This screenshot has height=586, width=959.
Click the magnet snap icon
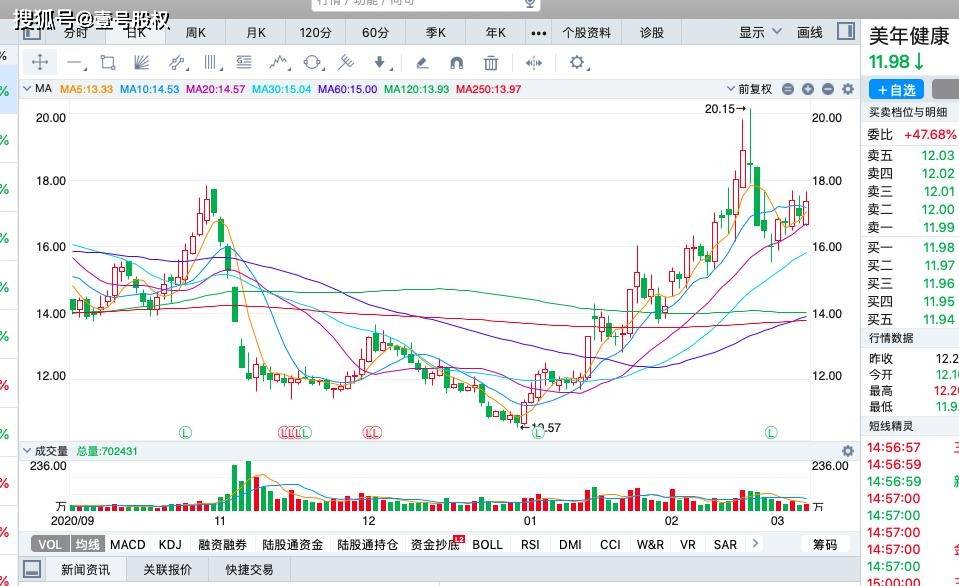pos(456,62)
